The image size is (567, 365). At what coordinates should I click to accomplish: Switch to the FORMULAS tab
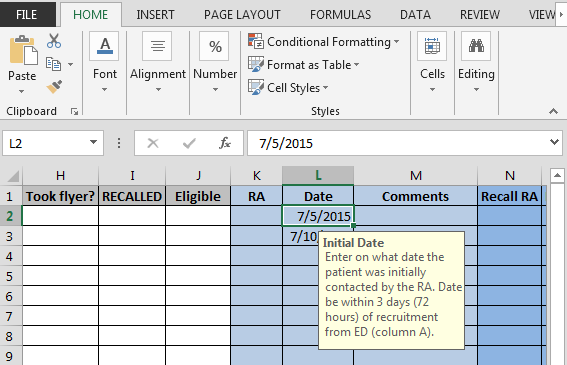click(x=340, y=14)
